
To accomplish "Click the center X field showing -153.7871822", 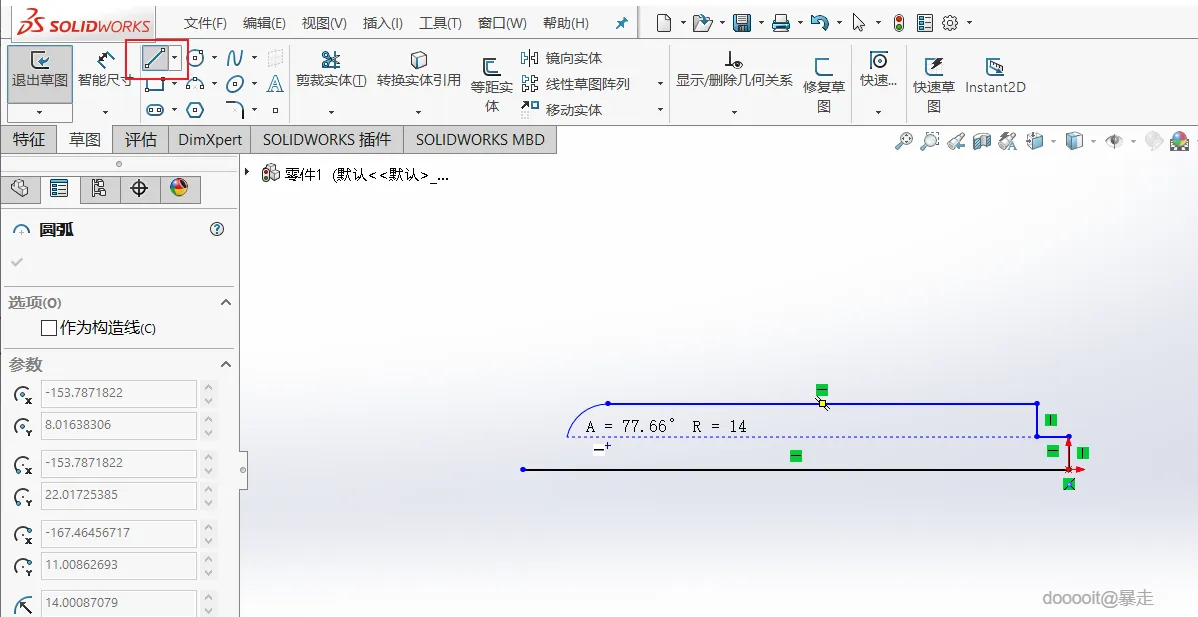I will click(x=118, y=393).
